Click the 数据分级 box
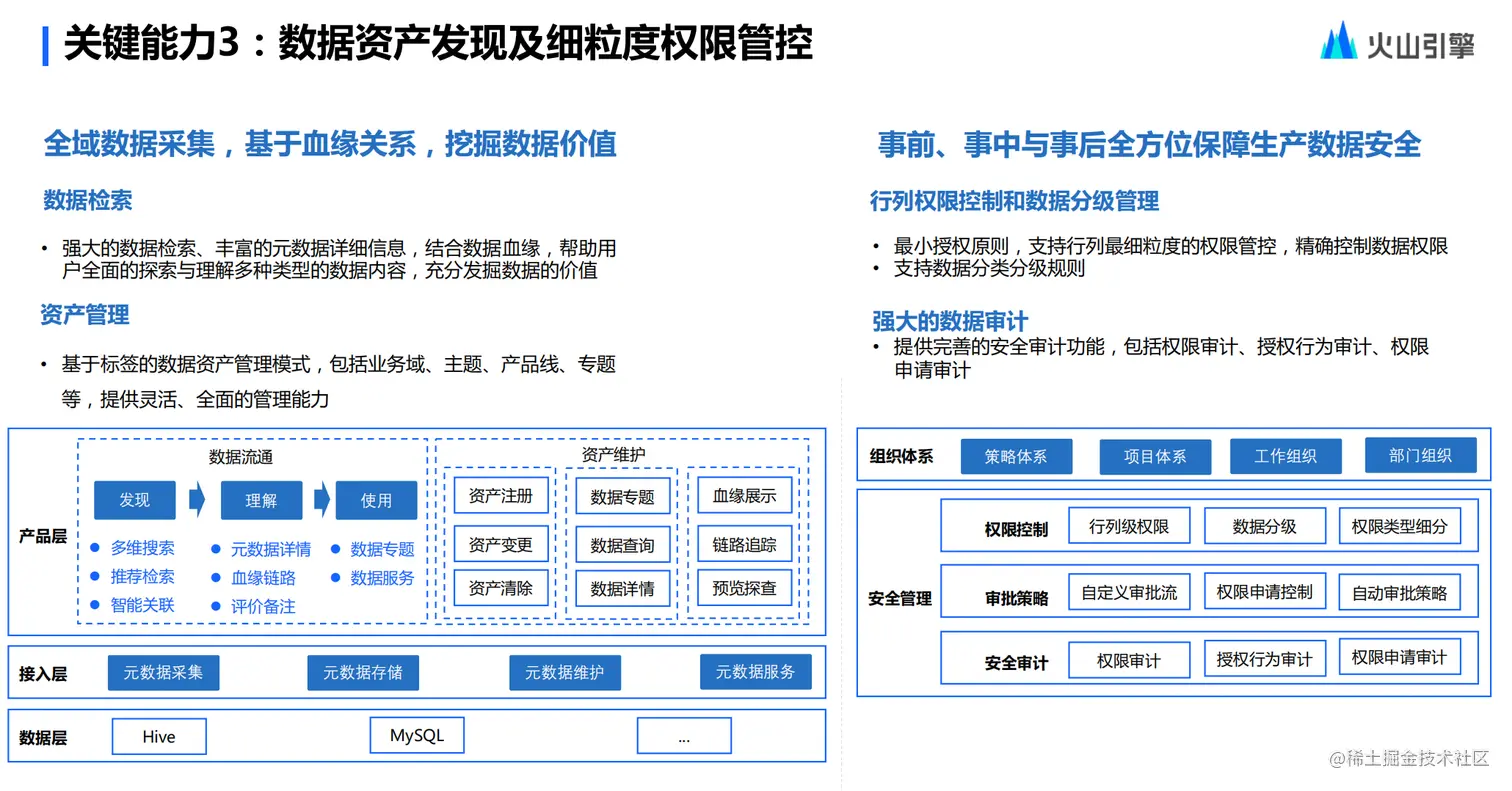Image resolution: width=1512 pixels, height=791 pixels. (1264, 526)
